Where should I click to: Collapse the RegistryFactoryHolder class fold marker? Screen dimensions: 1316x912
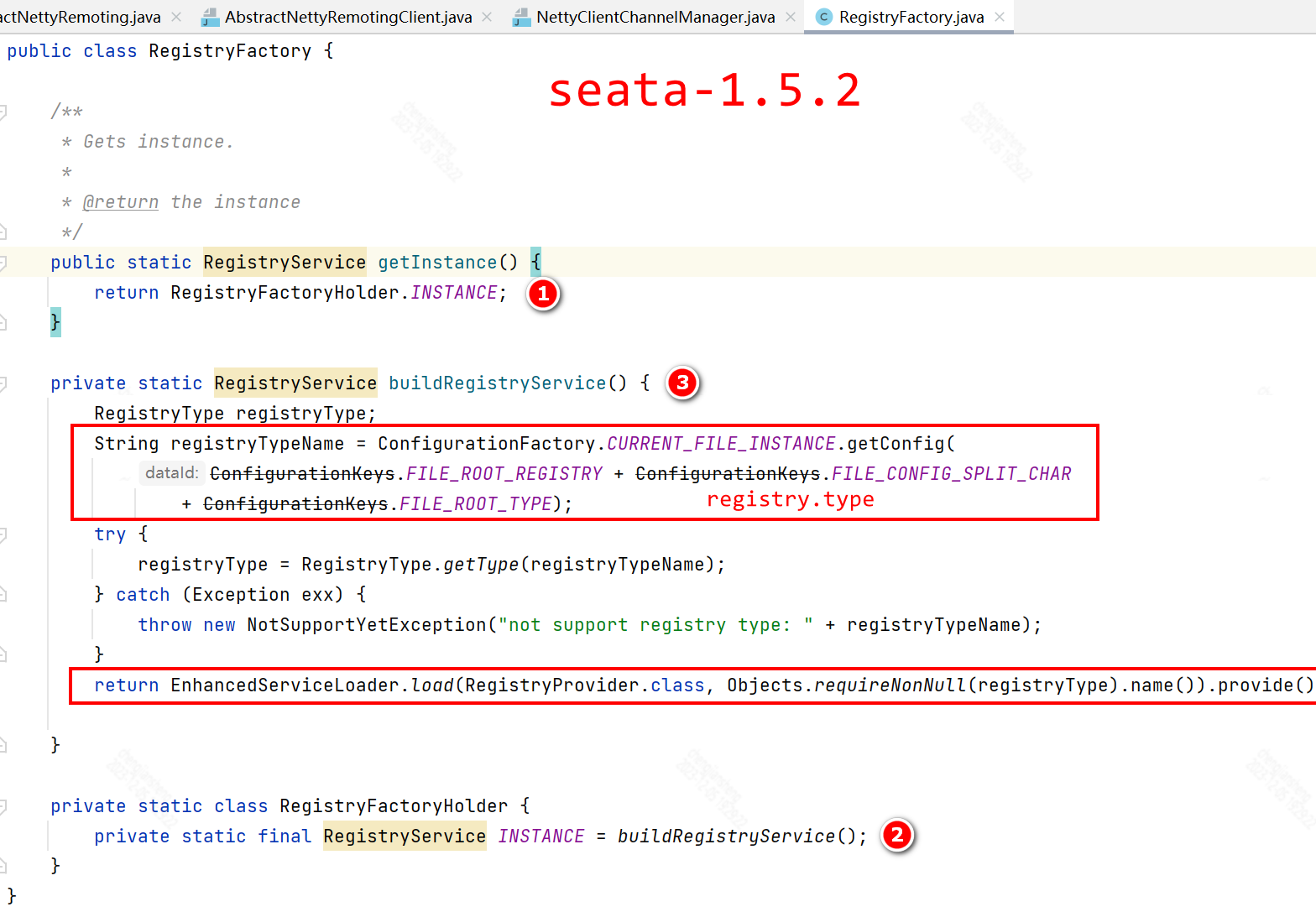click(3, 806)
